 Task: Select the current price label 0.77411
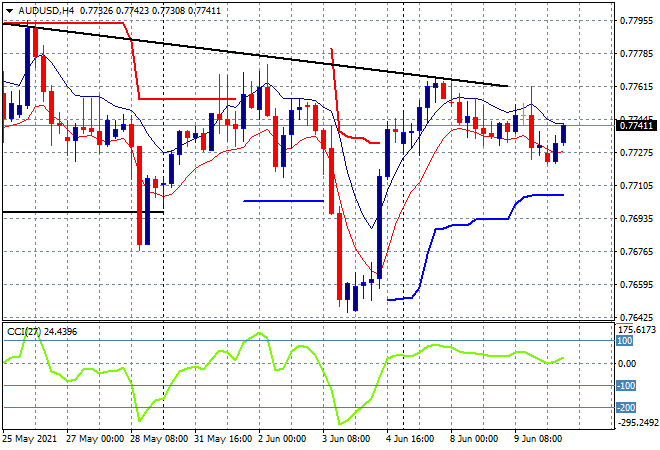(636, 125)
